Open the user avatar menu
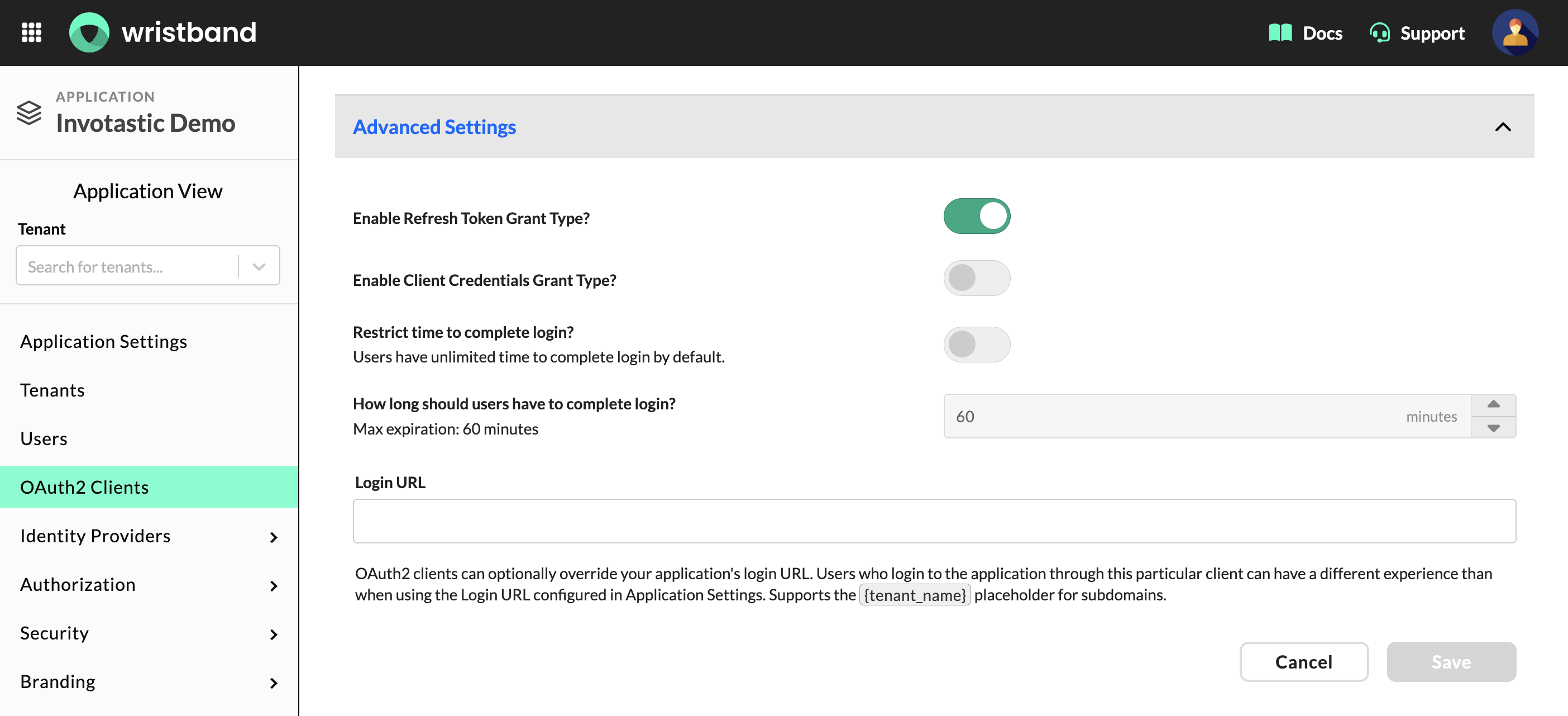Viewport: 1568px width, 716px height. (x=1515, y=32)
